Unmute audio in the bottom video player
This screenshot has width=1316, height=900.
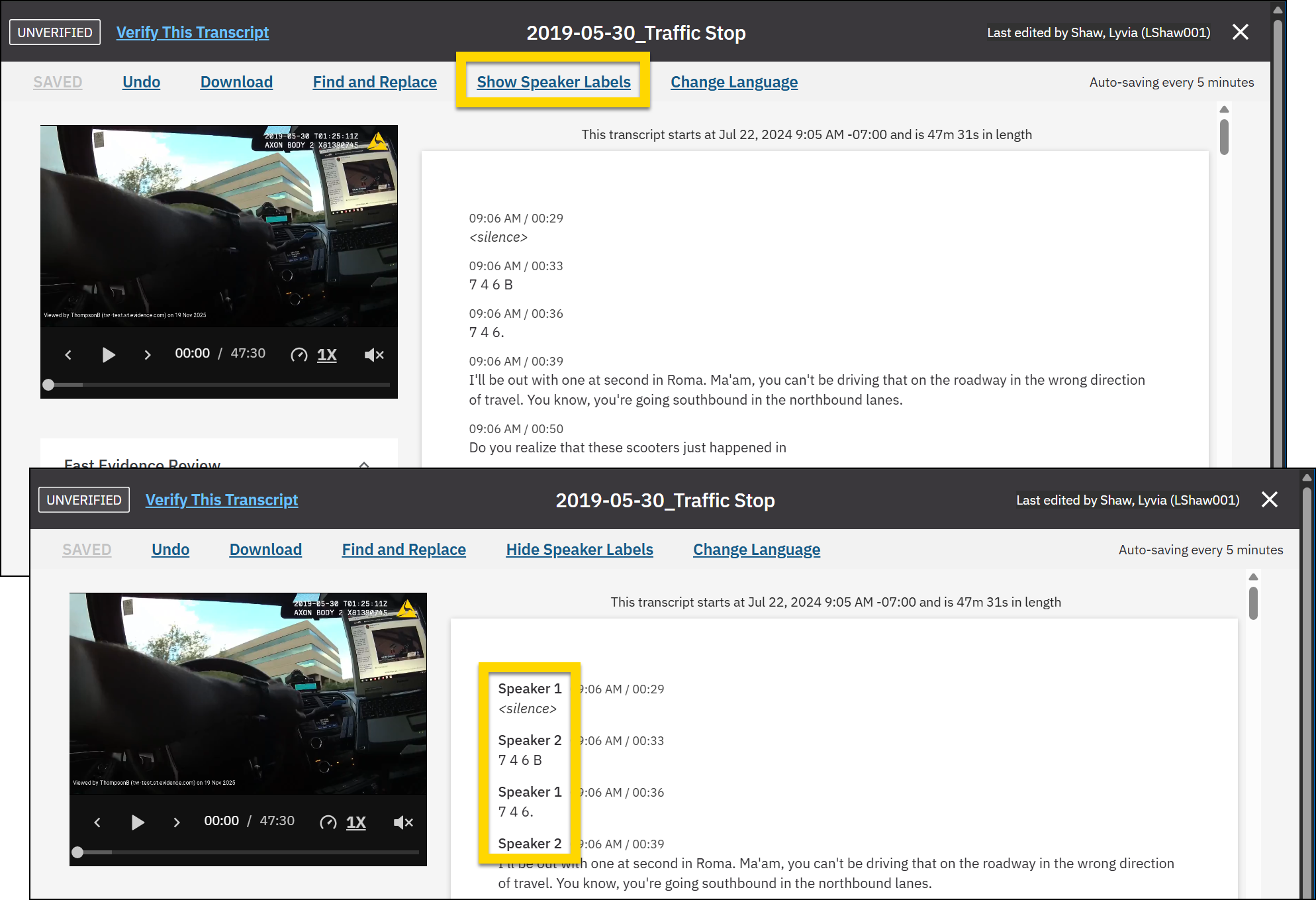(403, 823)
